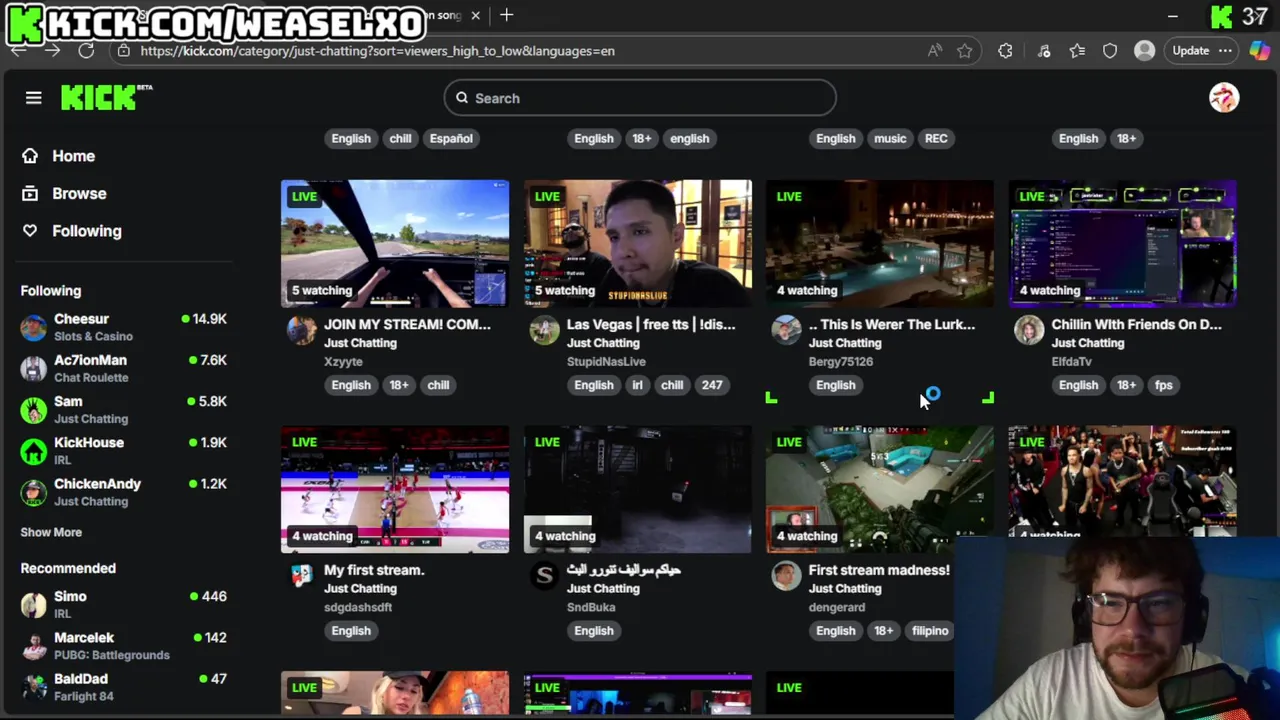
Task: Open a new browser tab with plus icon
Action: pos(507,15)
